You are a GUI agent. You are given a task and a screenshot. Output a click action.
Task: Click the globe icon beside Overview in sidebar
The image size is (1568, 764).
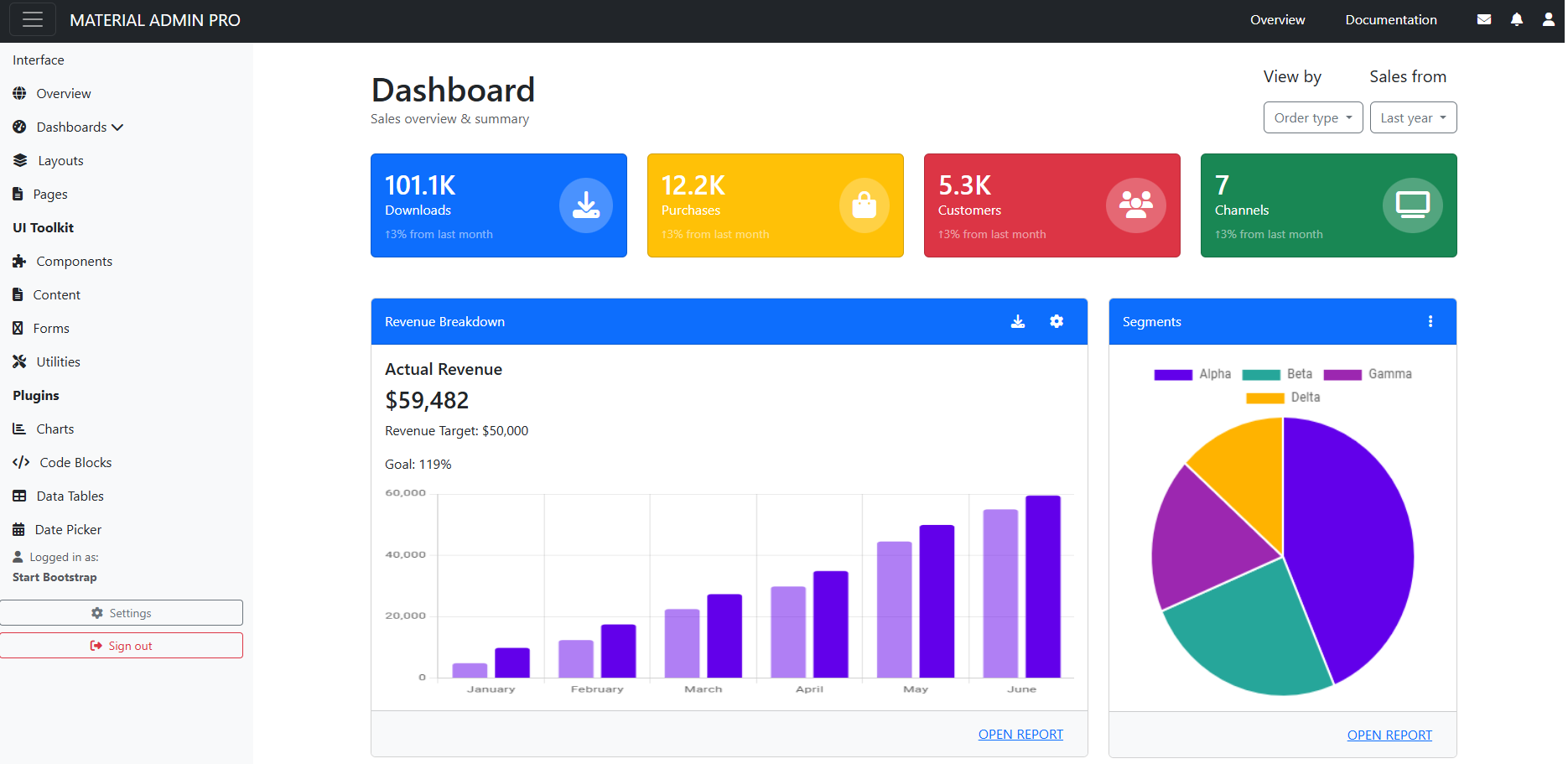point(19,93)
